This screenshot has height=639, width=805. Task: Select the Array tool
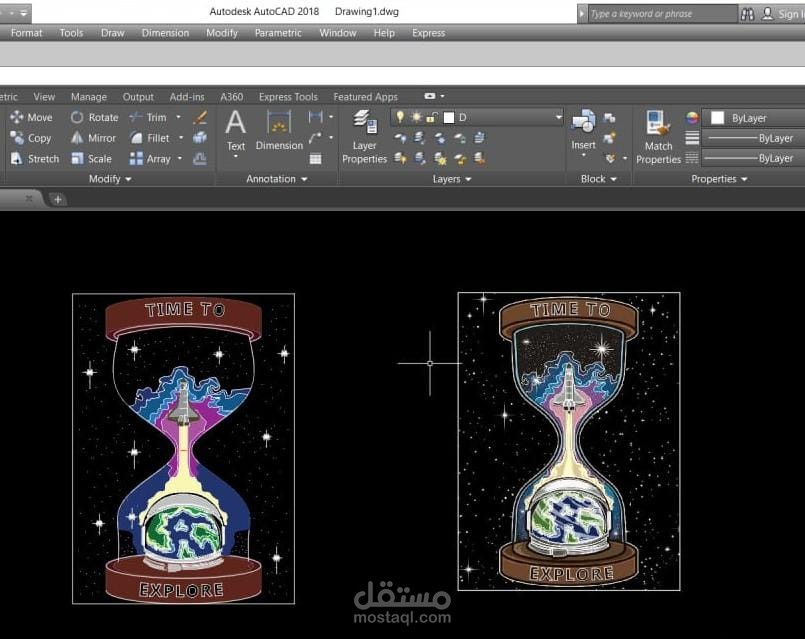[150, 159]
